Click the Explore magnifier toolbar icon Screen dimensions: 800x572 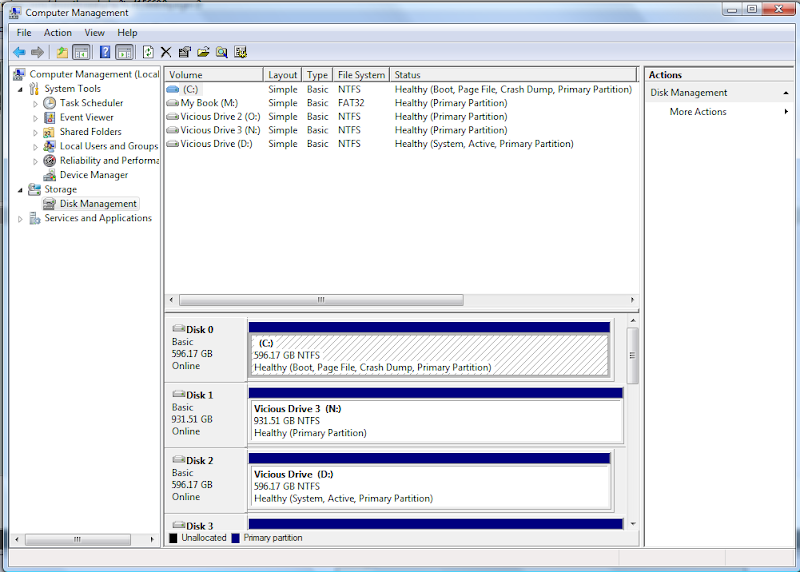[221, 52]
